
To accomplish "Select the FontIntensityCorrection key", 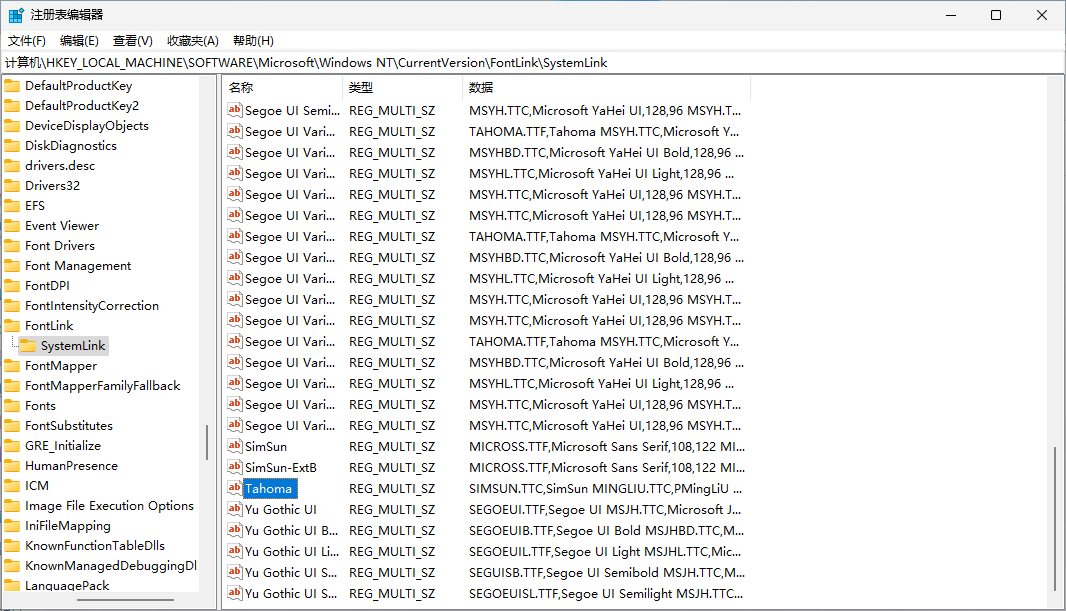I will coord(92,306).
